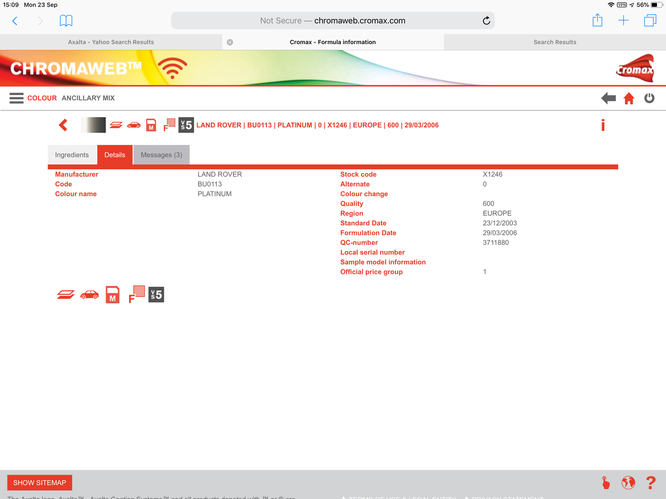Click Standard Date 23/12/2003 value
666x499 pixels.
coord(500,223)
